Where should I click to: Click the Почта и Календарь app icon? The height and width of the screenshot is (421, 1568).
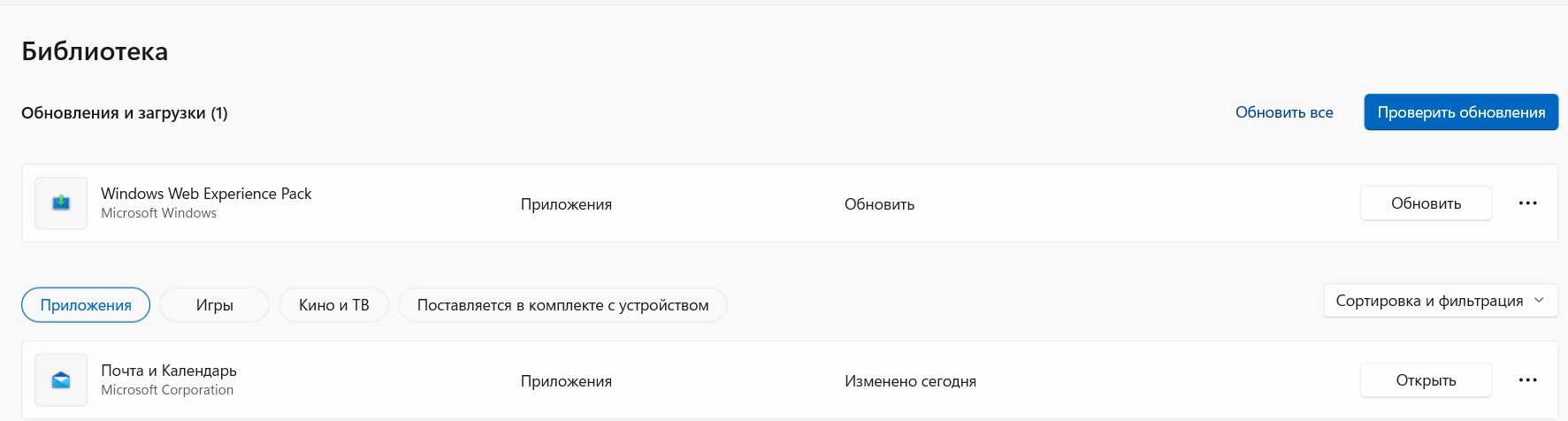point(61,380)
